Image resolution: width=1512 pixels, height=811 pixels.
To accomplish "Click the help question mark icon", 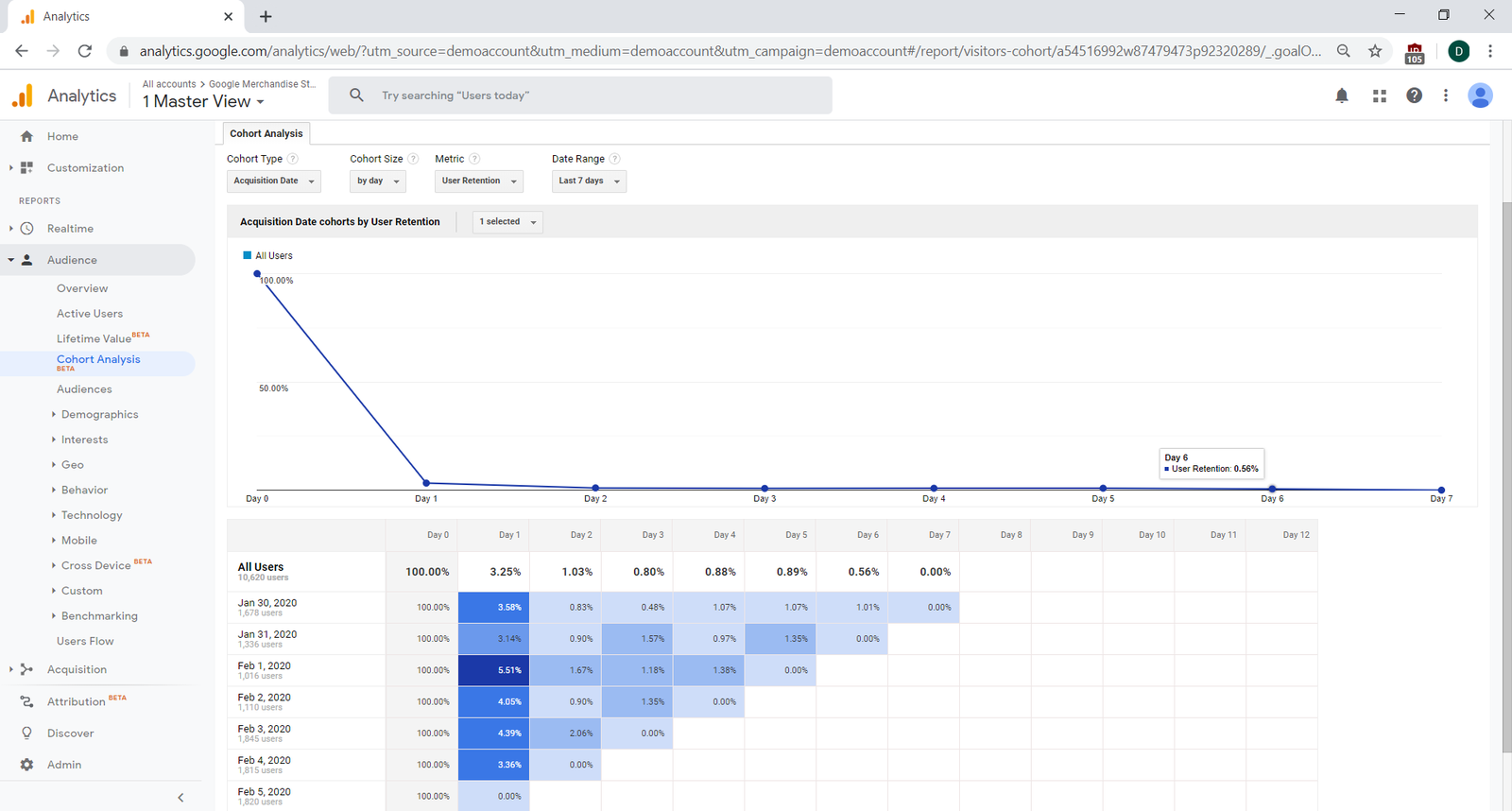I will coord(1414,95).
